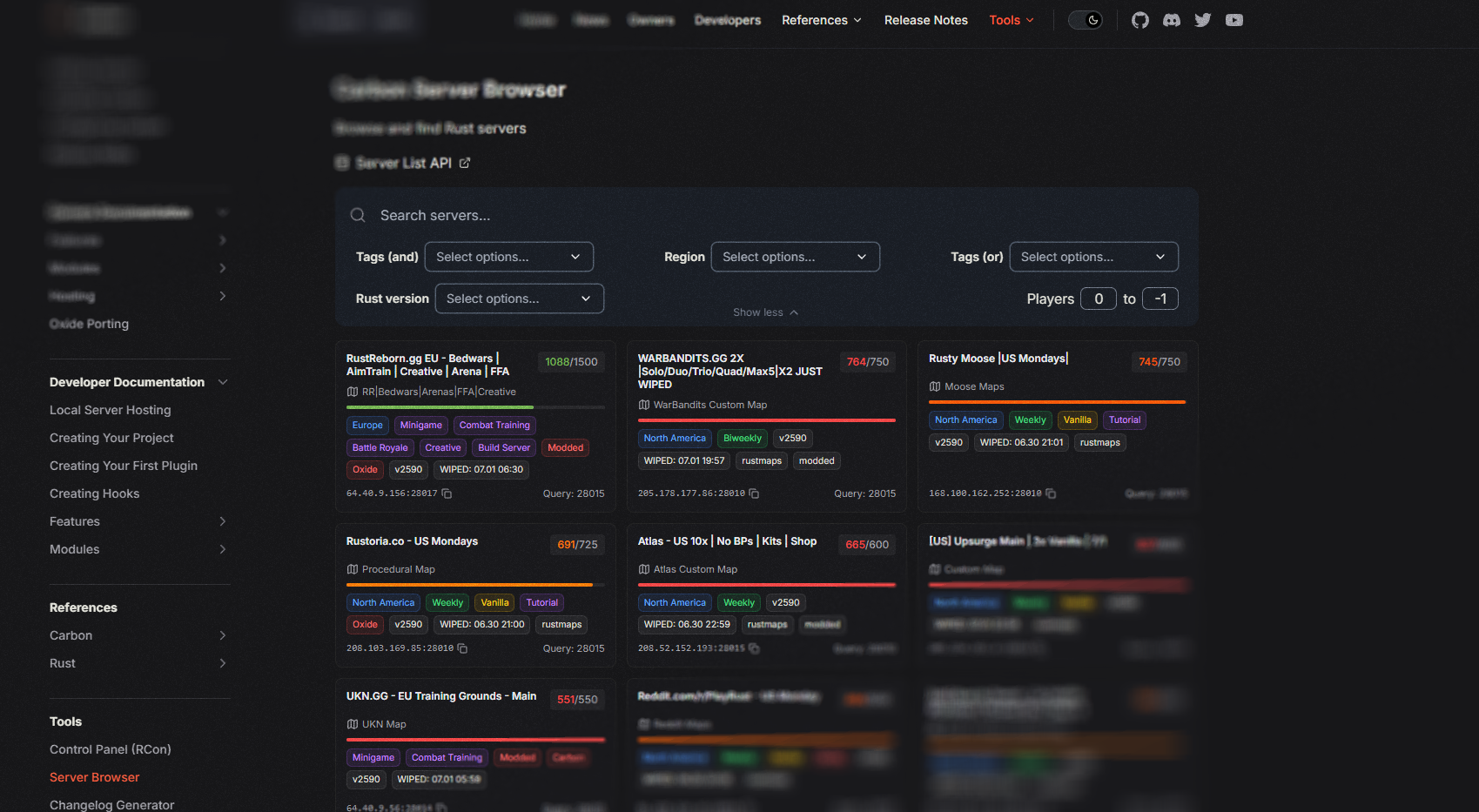Open Local Server Hosting page
Screen dimensions: 1479x812
click(x=111, y=410)
